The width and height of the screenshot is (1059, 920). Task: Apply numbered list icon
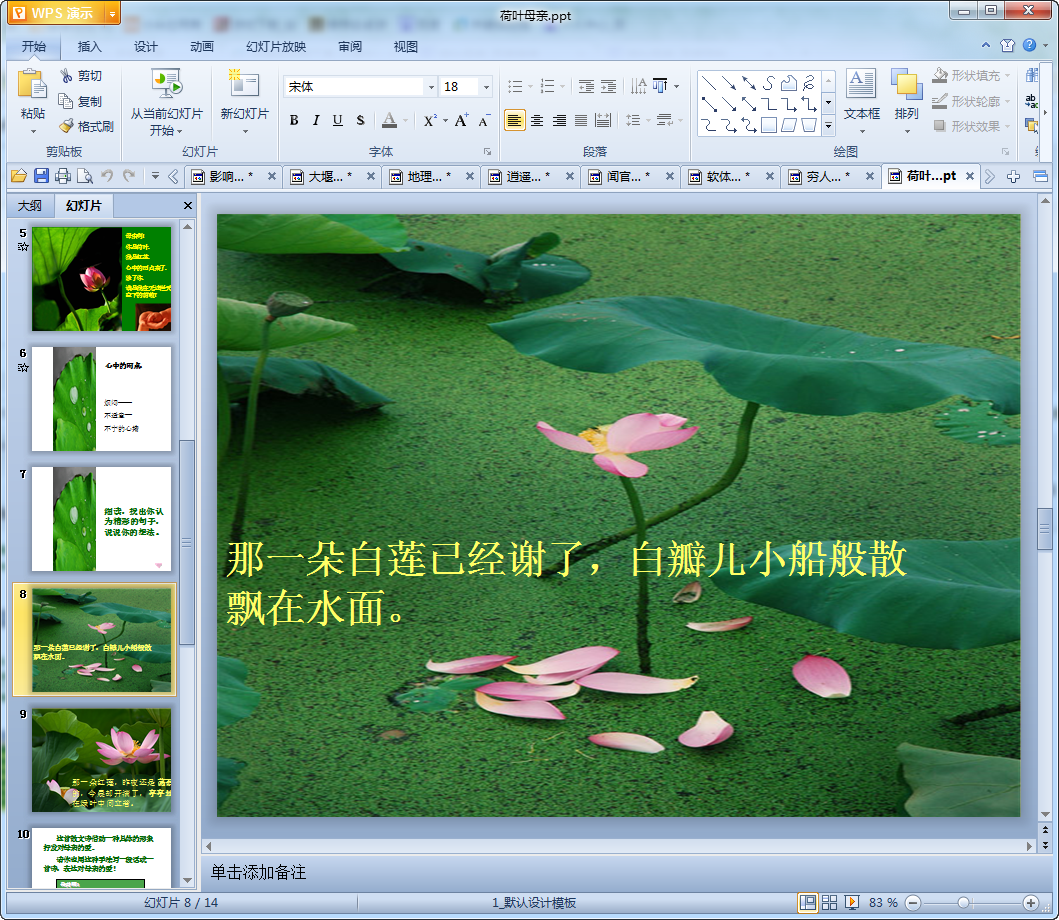coord(548,86)
